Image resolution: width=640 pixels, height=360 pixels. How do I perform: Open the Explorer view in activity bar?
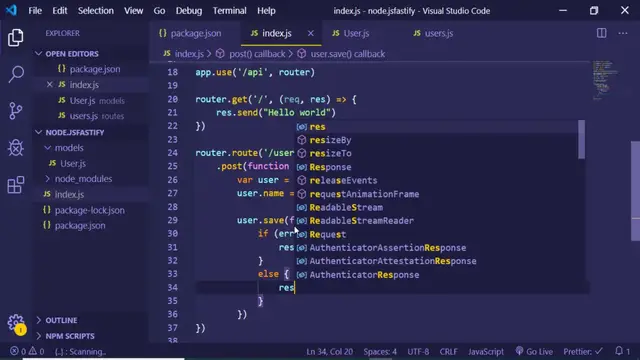tap(16, 38)
